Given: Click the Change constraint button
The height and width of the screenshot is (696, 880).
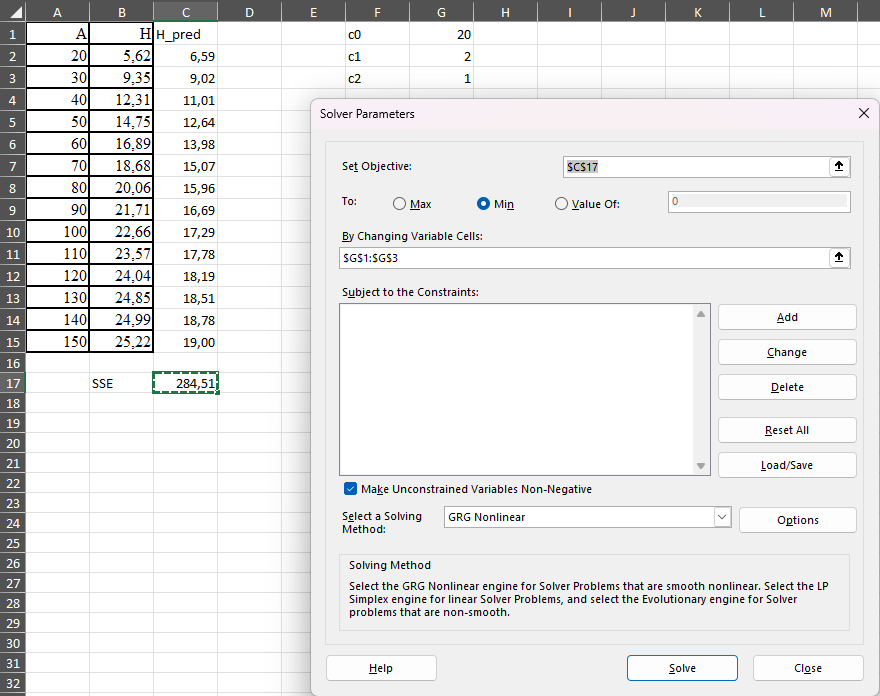Looking at the screenshot, I should 786,352.
